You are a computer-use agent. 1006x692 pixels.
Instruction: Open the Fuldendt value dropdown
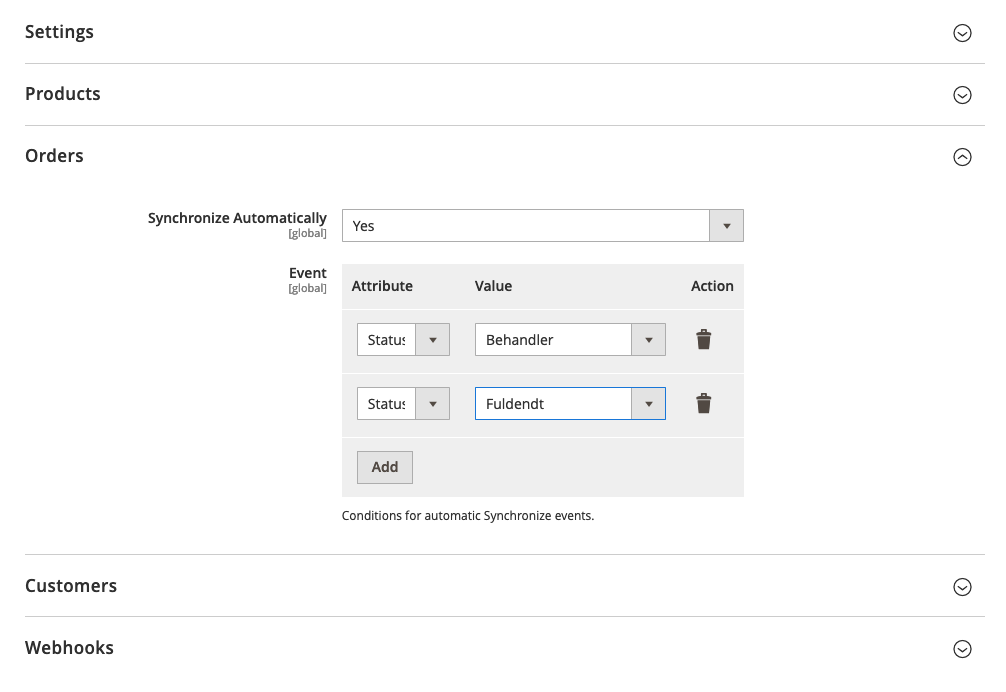(570, 404)
